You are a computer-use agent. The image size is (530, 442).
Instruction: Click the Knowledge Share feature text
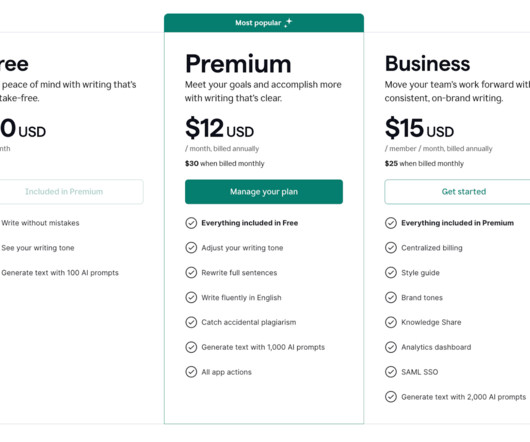coord(431,322)
